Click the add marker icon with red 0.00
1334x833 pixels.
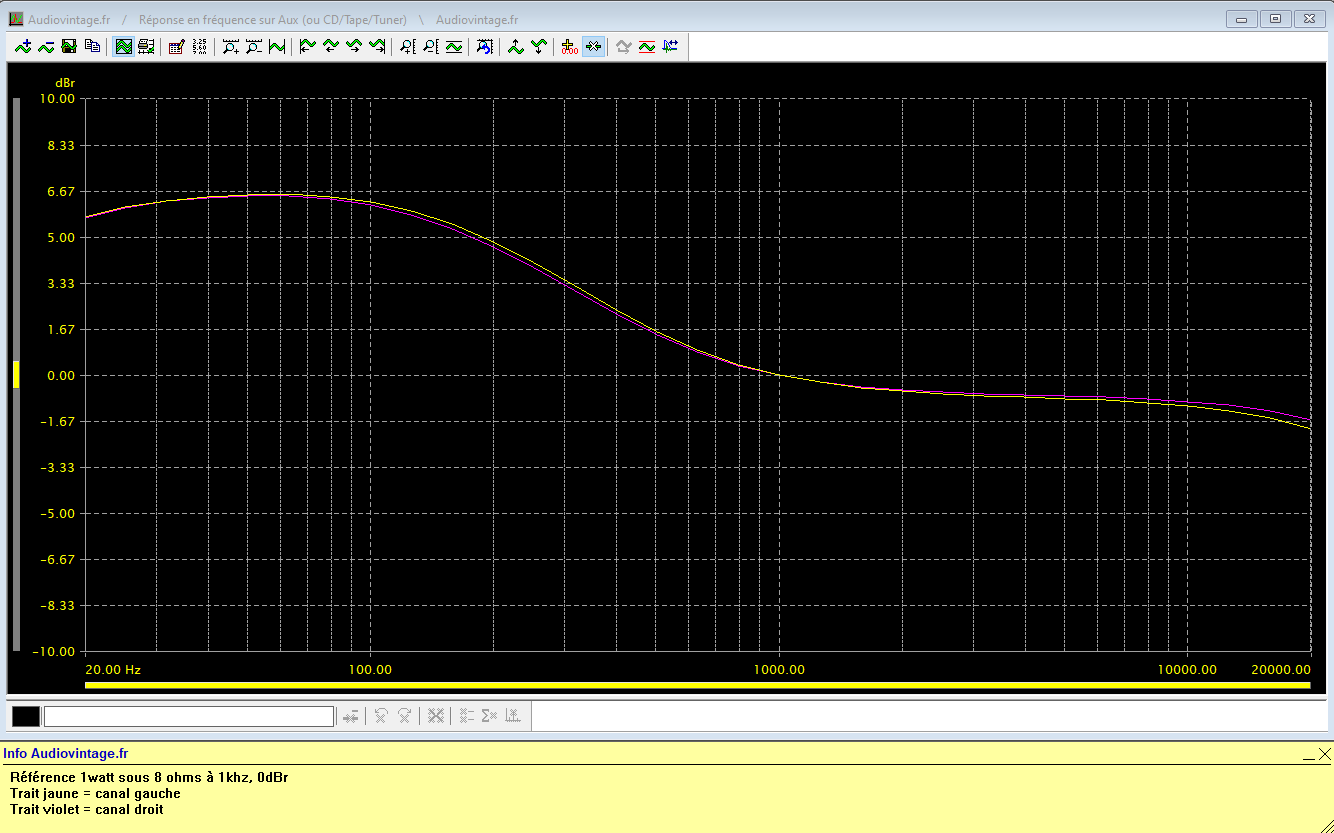570,46
